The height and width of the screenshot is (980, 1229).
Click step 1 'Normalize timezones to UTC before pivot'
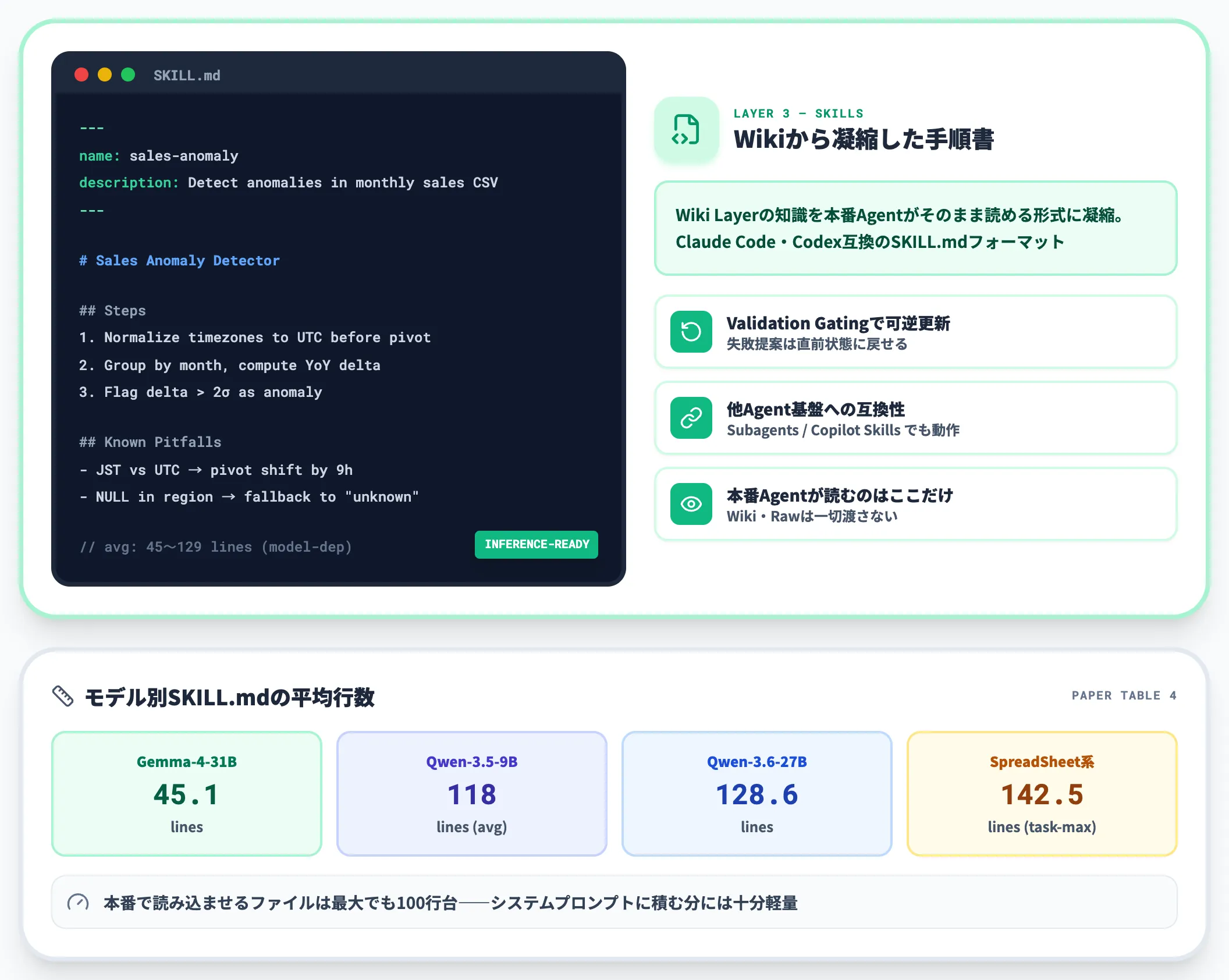[255, 338]
